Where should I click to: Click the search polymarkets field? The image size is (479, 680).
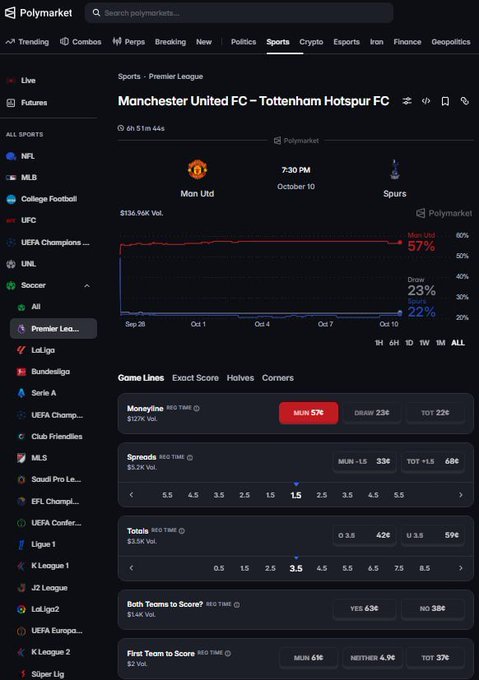tap(239, 13)
